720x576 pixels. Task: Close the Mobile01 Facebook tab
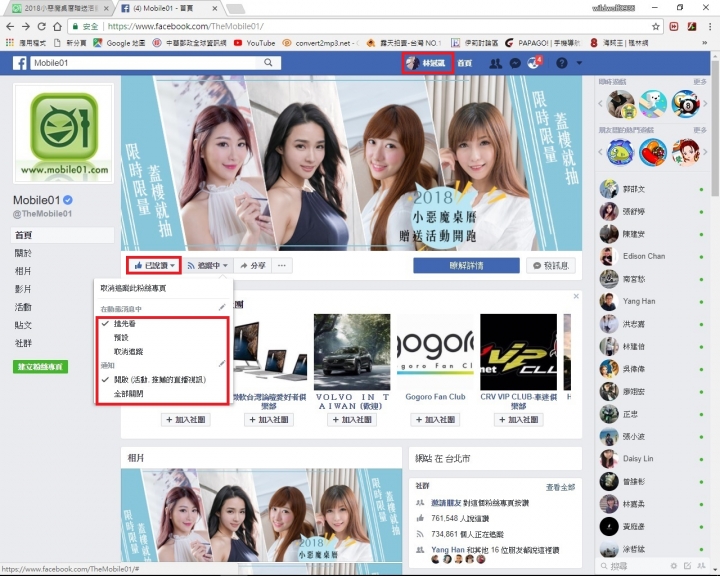pyautogui.click(x=215, y=8)
